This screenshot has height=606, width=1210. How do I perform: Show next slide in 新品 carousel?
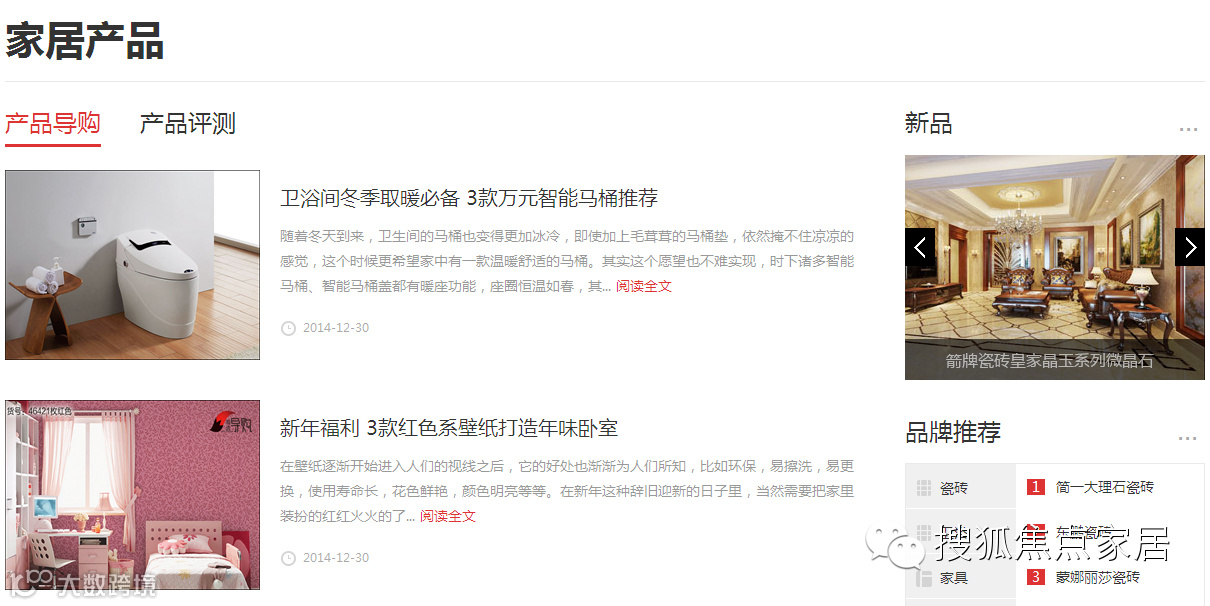point(1190,247)
